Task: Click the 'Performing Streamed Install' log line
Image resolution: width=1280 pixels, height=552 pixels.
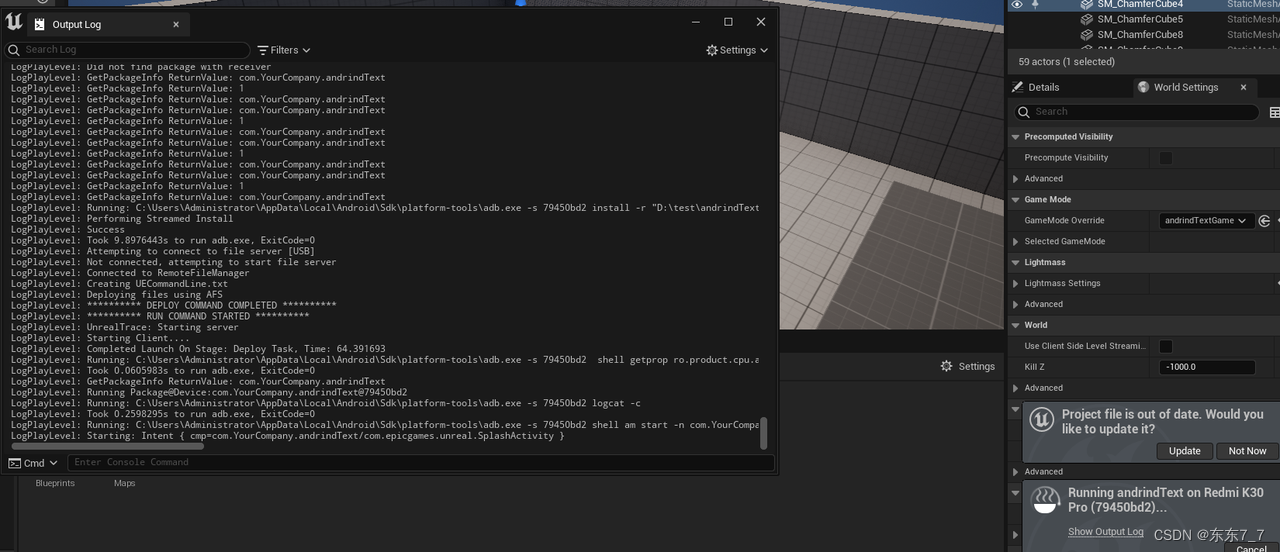Action: pos(122,219)
